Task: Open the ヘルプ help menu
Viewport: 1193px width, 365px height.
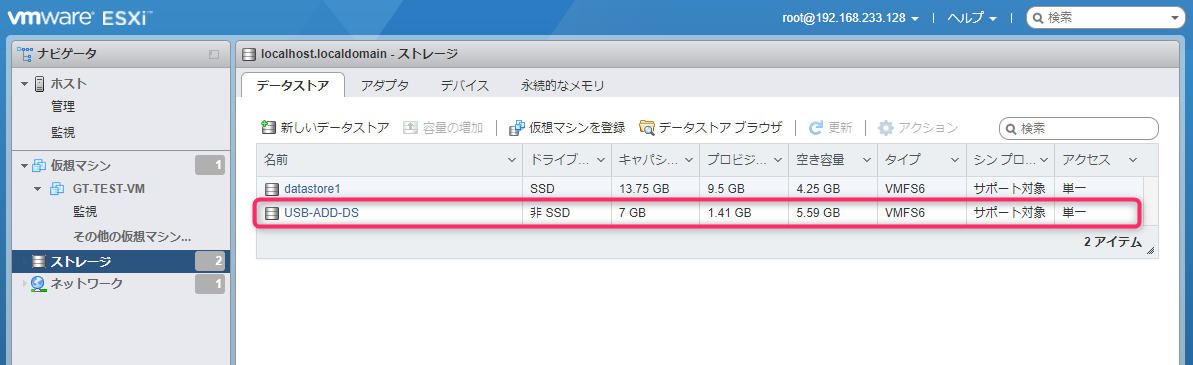Action: 972,18
